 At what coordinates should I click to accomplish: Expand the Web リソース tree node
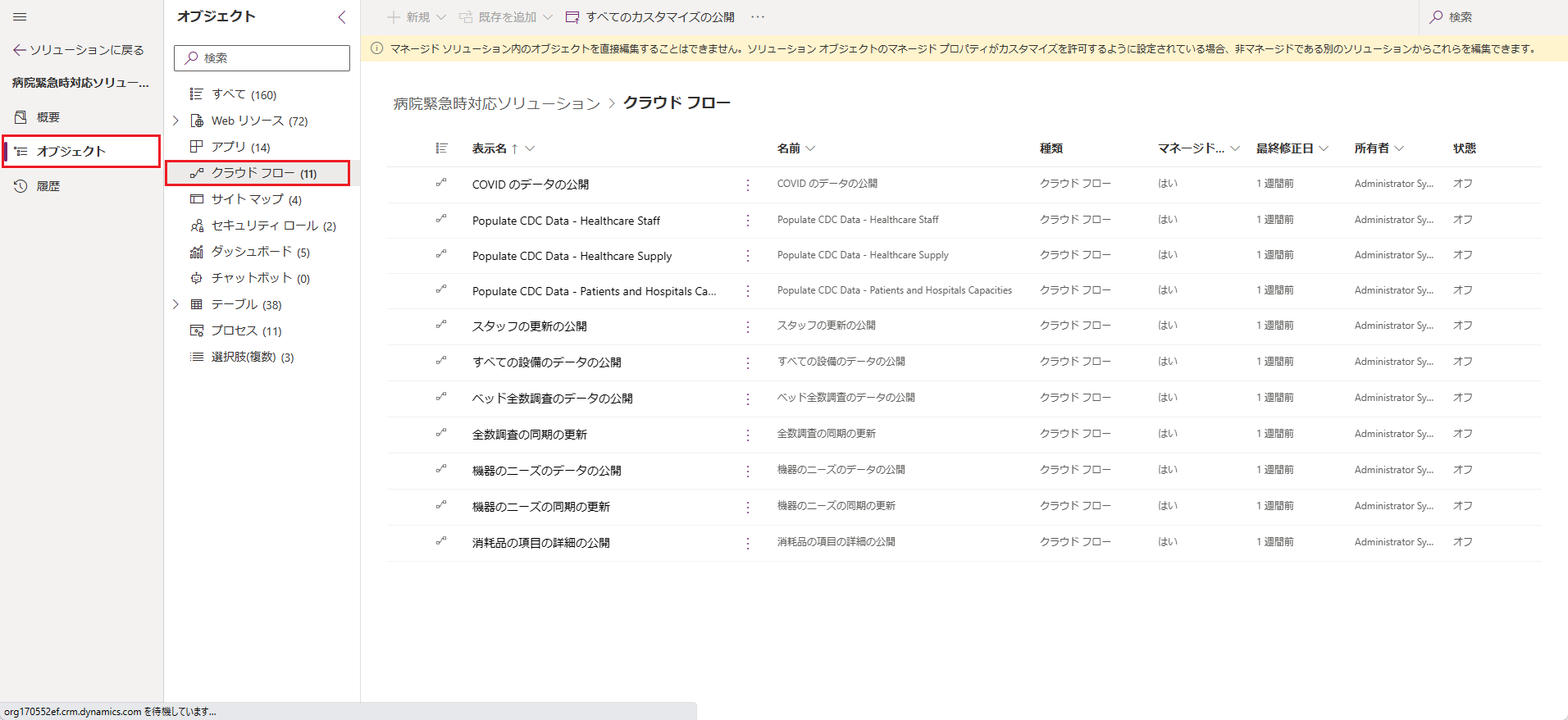(175, 121)
